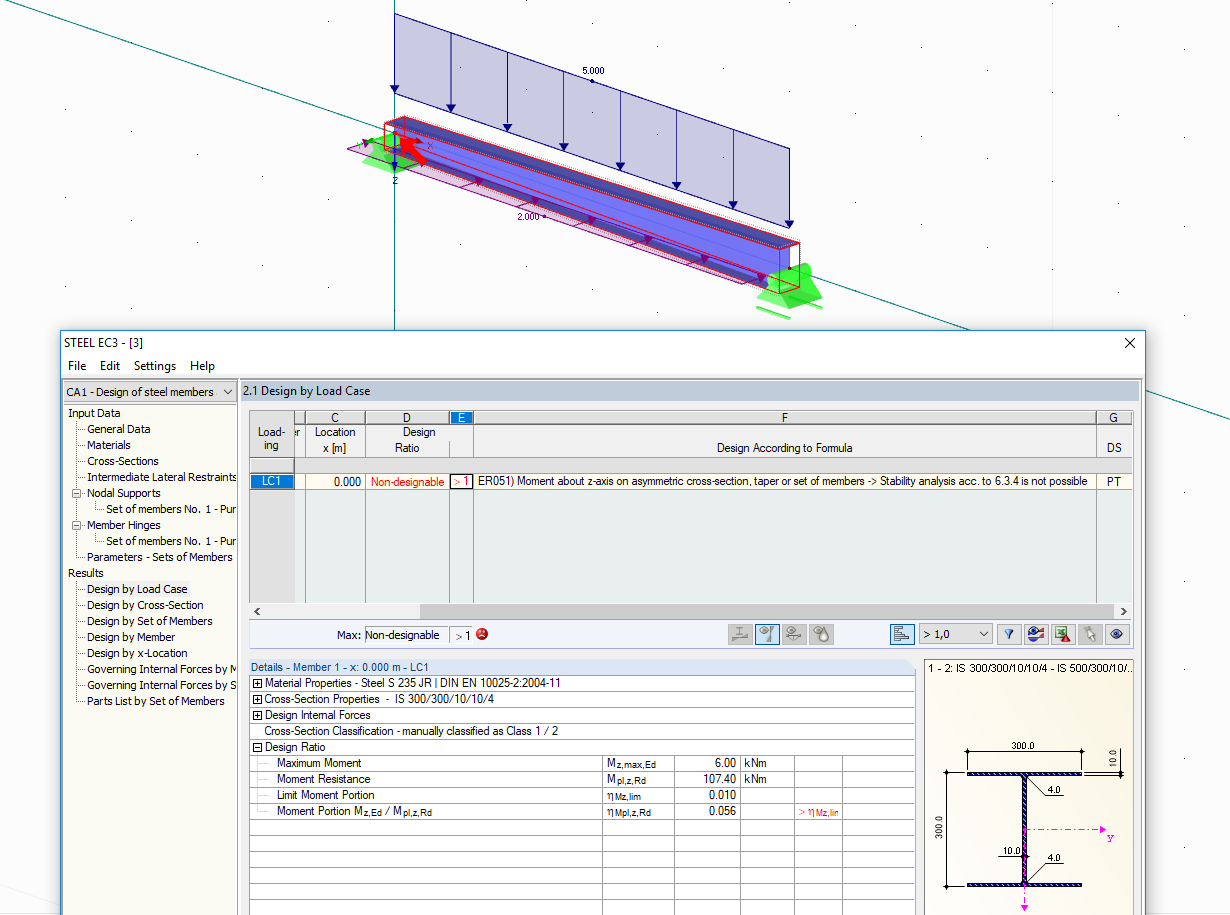The image size is (1230, 915).
Task: Open Parts List by Set of Members
Action: pos(156,701)
